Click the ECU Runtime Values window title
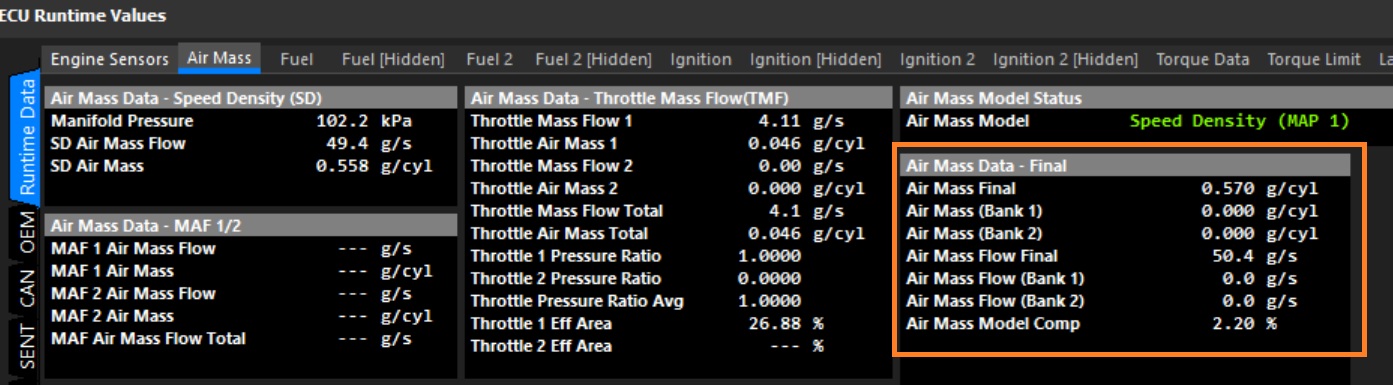This screenshot has height=385, width=1393. [83, 15]
